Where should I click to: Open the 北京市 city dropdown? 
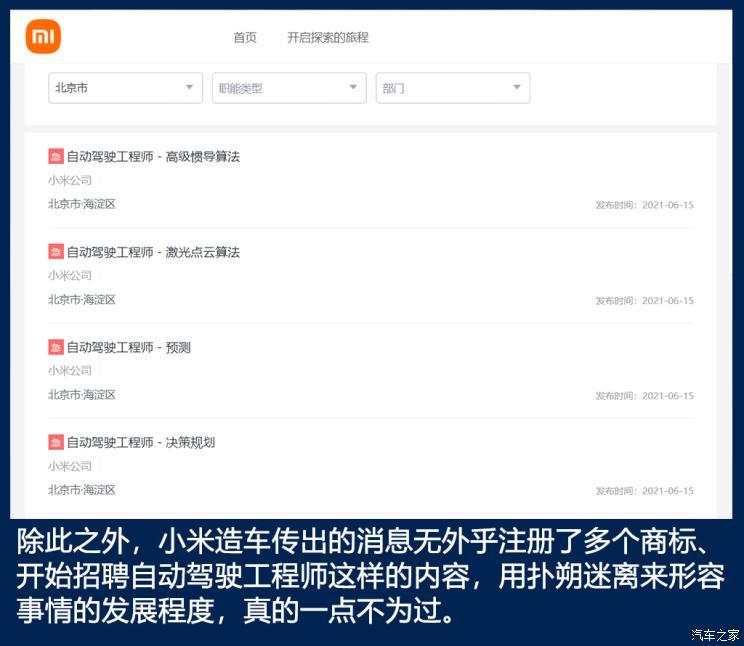coord(125,88)
